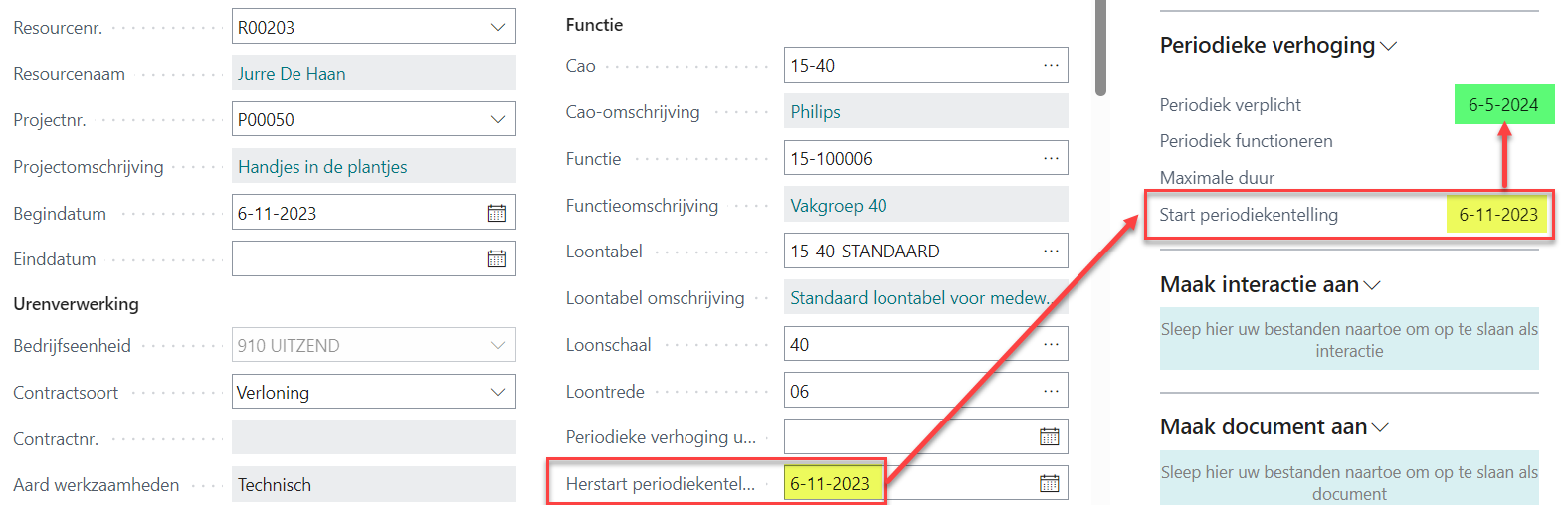
Task: Open the Loonschaal lookup ellipsis
Action: (1051, 344)
